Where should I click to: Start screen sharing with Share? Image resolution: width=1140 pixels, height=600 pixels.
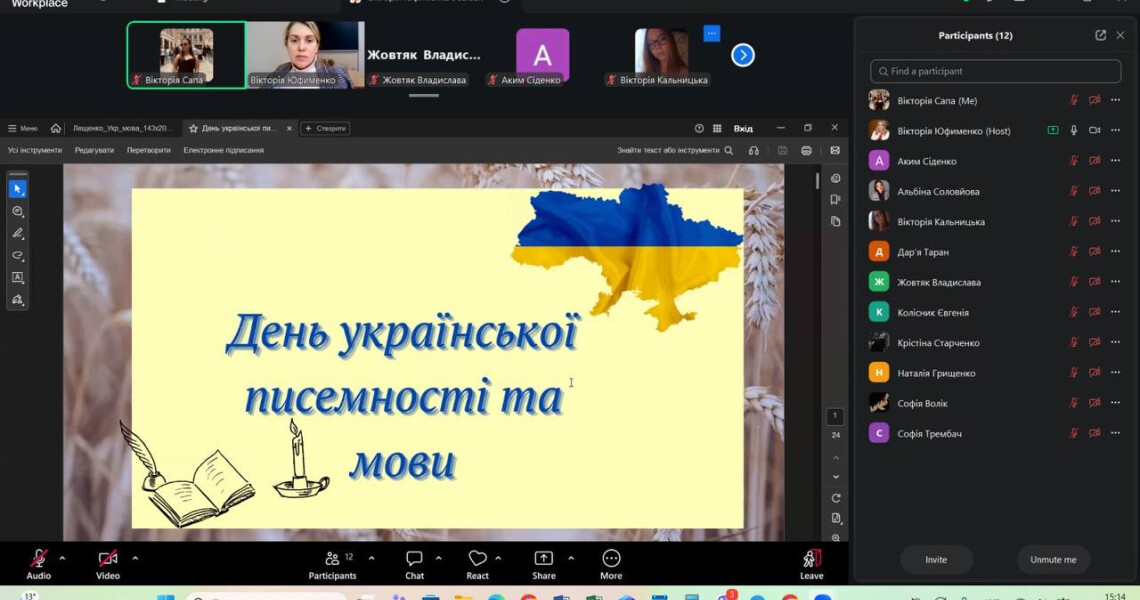pyautogui.click(x=544, y=564)
